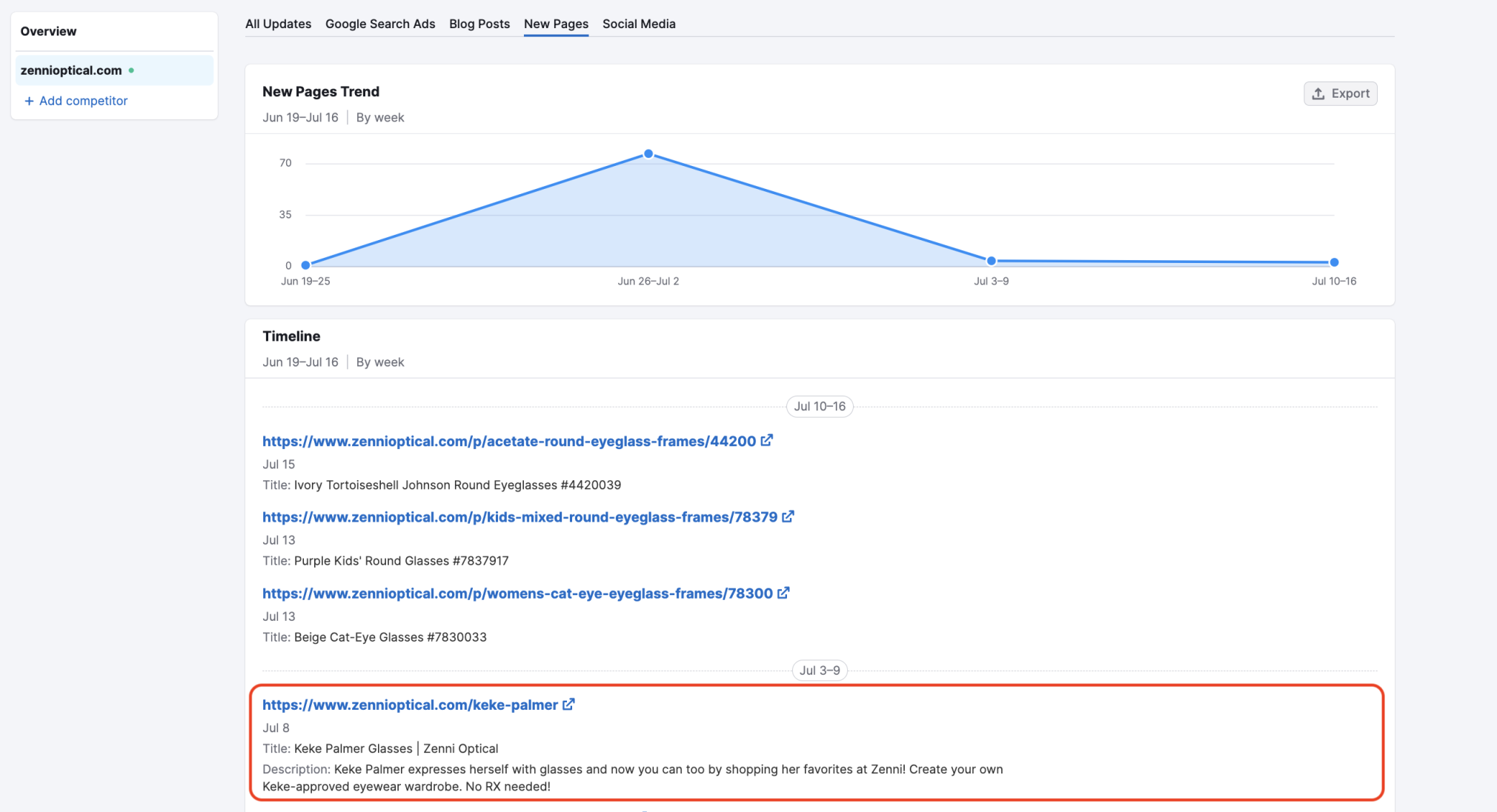Open external link icon for womens-cat-eye-eyeglass-frames URL

coord(783,593)
